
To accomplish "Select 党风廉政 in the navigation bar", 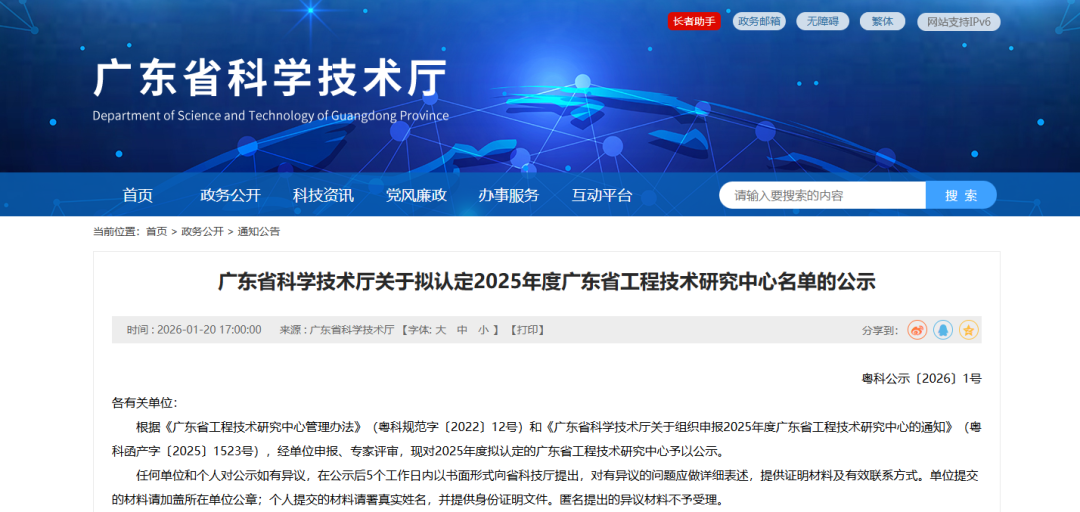I will [x=416, y=195].
